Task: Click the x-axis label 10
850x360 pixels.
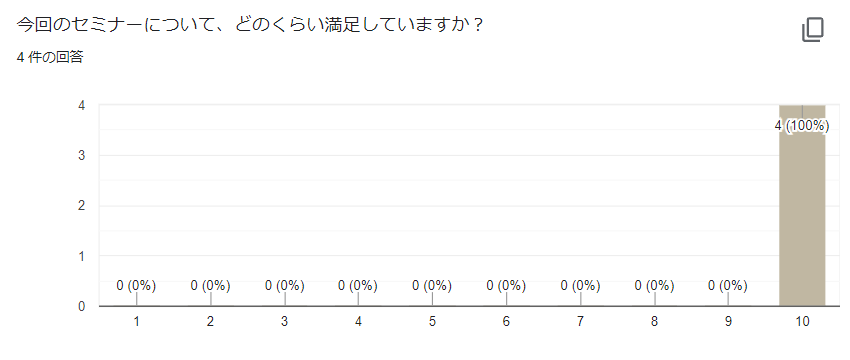Action: (802, 322)
